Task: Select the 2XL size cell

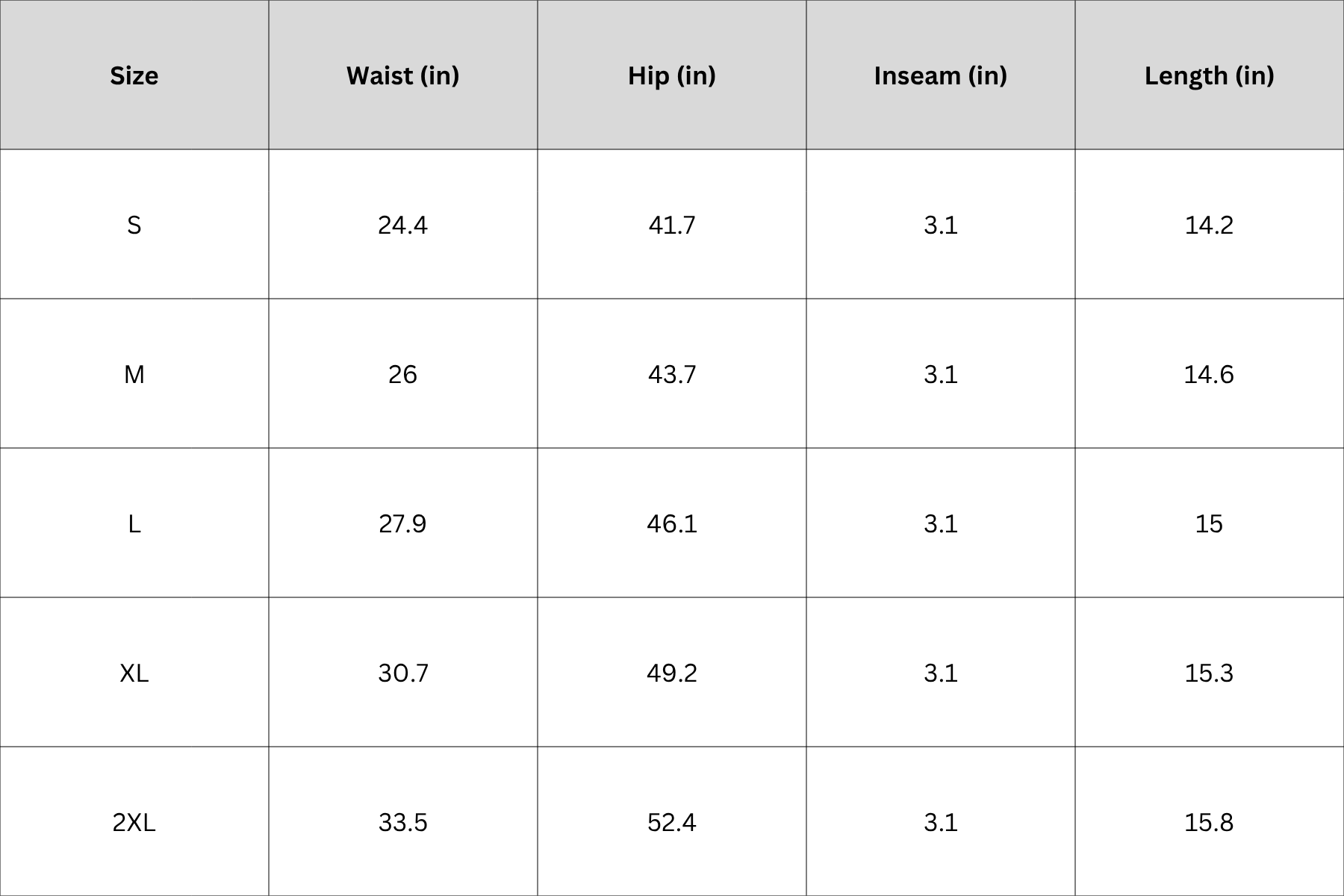Action: tap(134, 821)
